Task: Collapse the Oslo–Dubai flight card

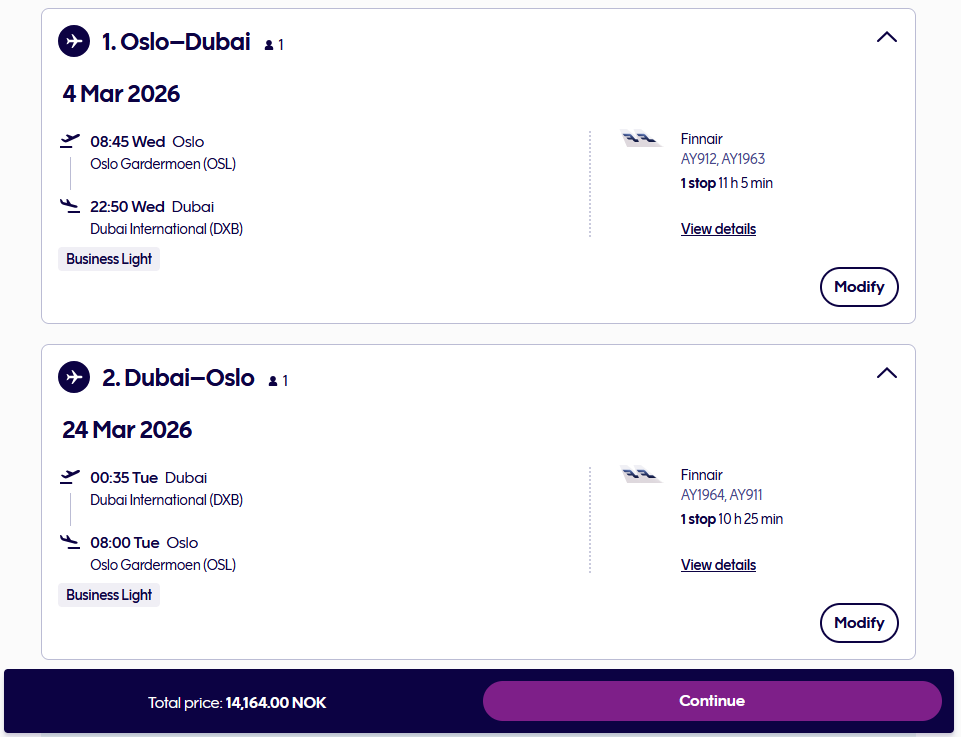Action: [886, 36]
